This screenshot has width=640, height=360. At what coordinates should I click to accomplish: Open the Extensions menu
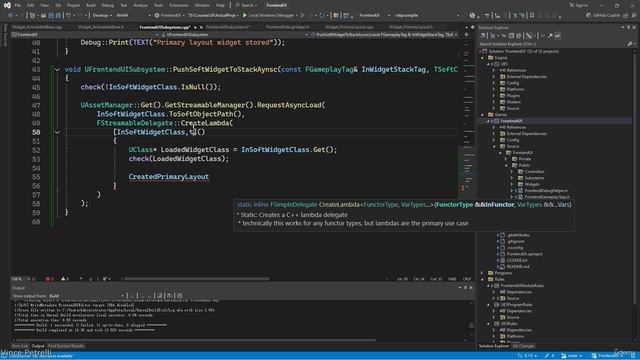[179, 5]
